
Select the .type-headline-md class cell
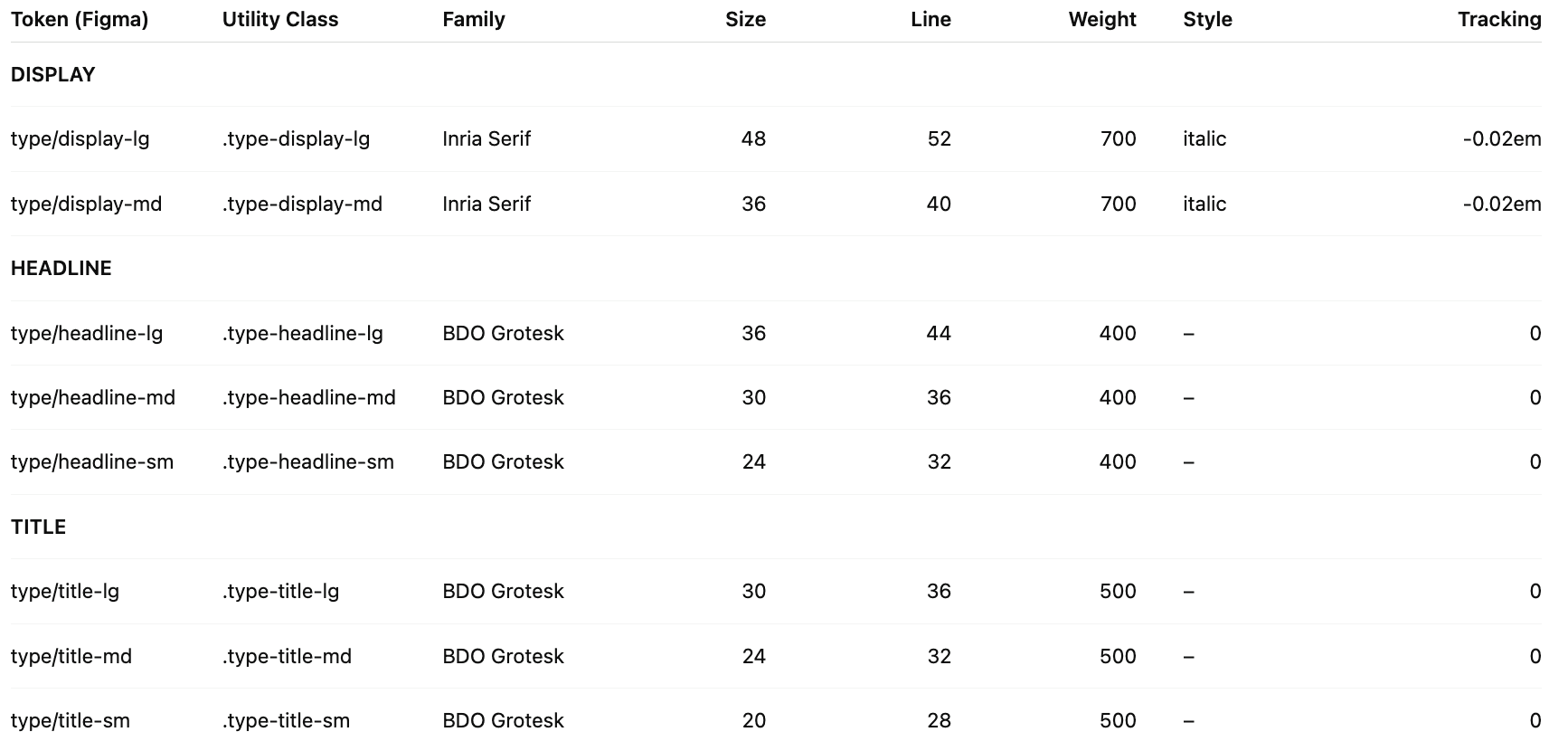click(x=309, y=398)
